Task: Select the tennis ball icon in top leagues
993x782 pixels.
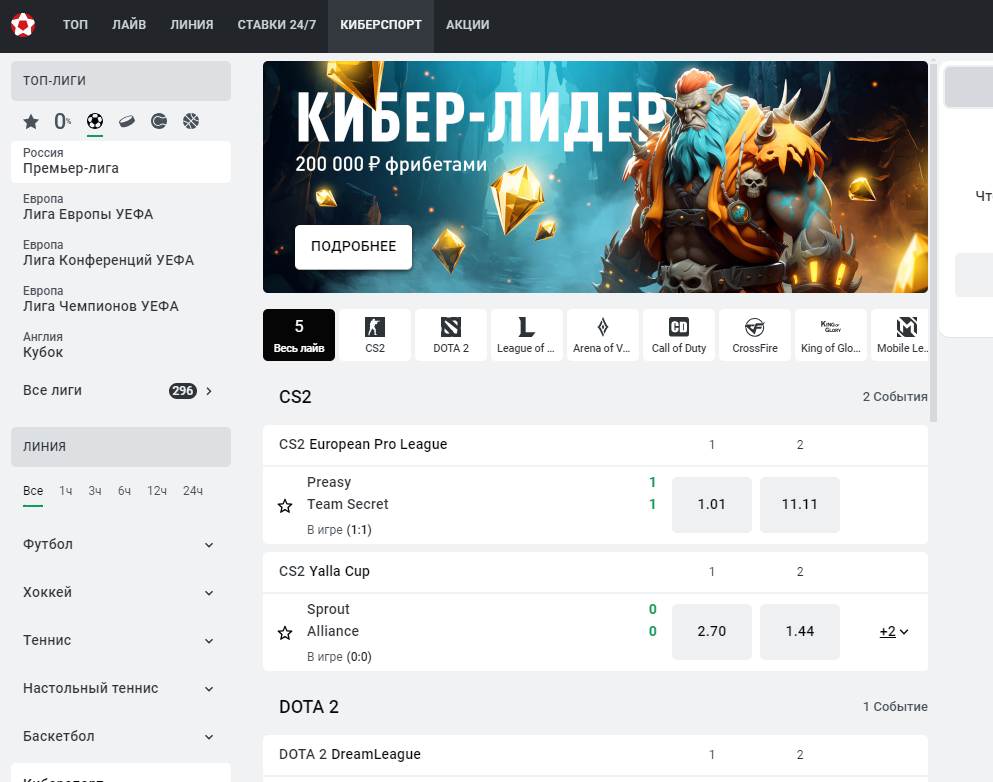Action: pyautogui.click(x=159, y=121)
